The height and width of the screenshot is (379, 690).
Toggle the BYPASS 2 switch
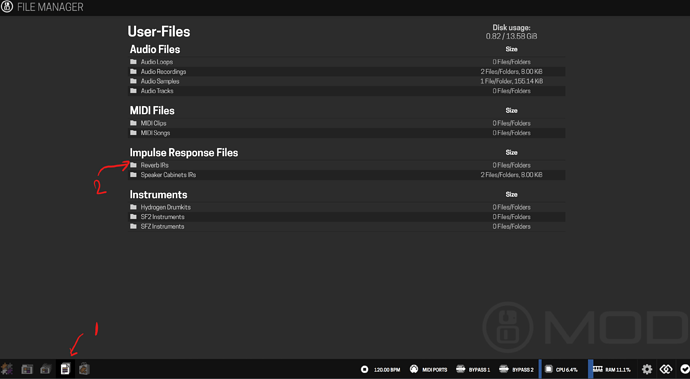pos(516,369)
